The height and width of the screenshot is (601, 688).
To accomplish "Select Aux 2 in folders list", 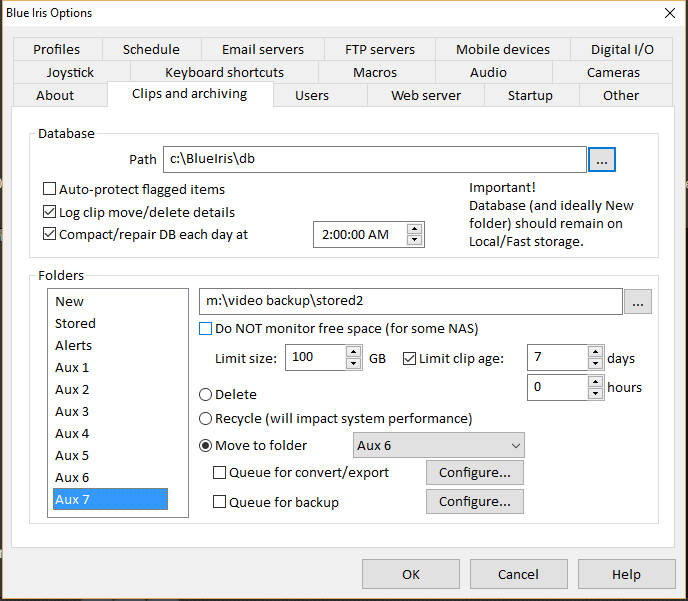I will pyautogui.click(x=110, y=389).
